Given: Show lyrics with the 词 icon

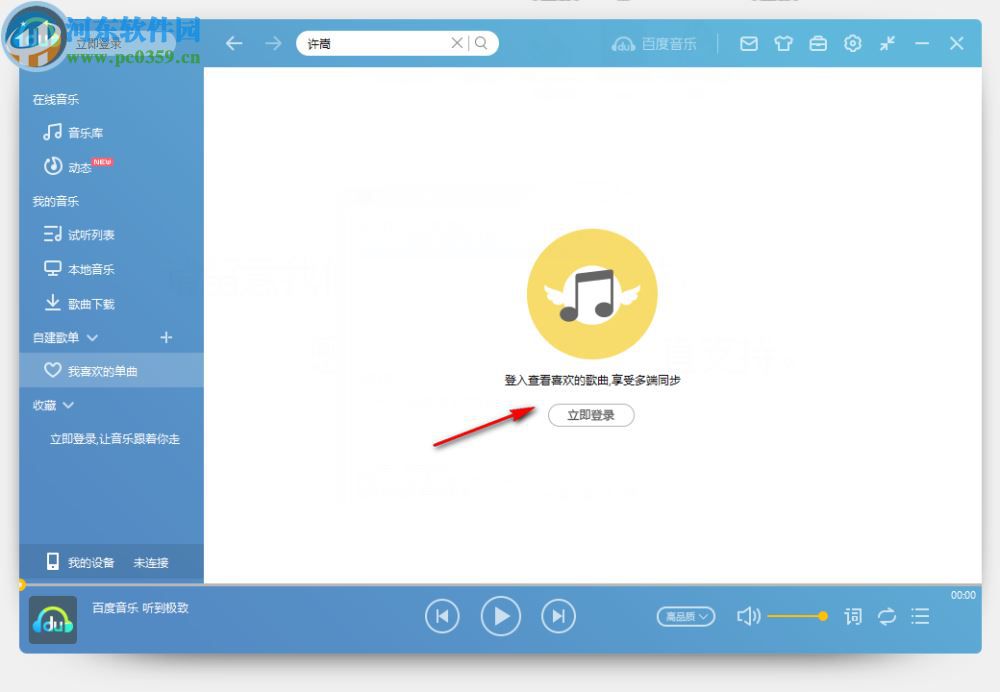Looking at the screenshot, I should tap(853, 617).
